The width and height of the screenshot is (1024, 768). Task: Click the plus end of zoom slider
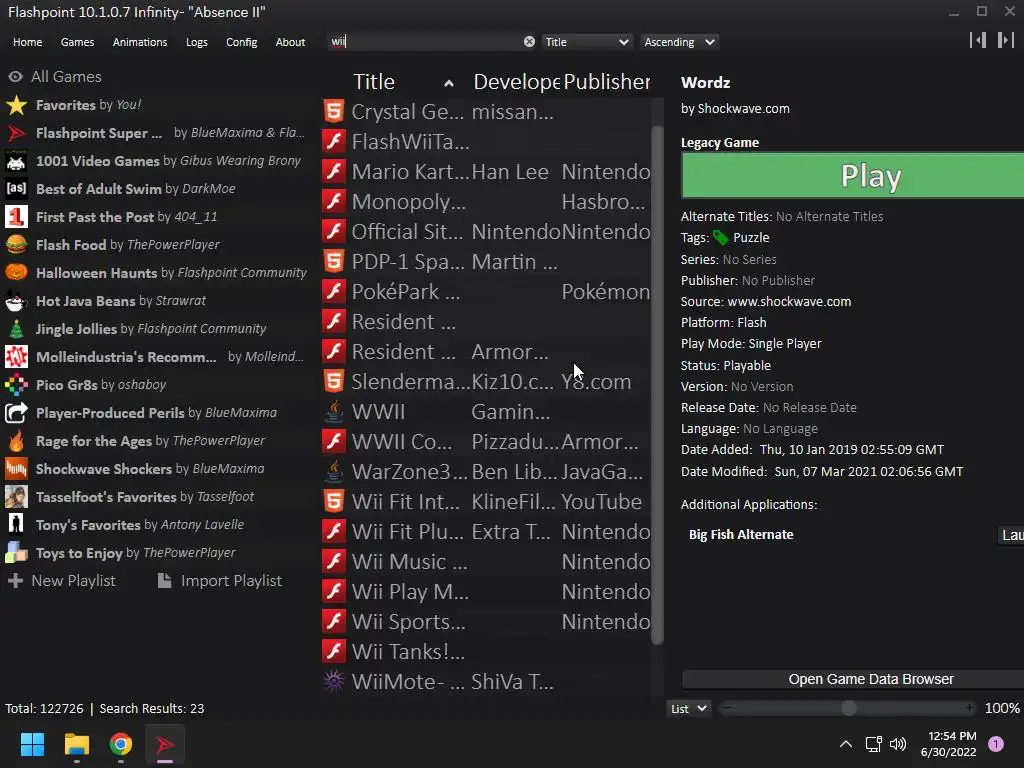point(970,708)
